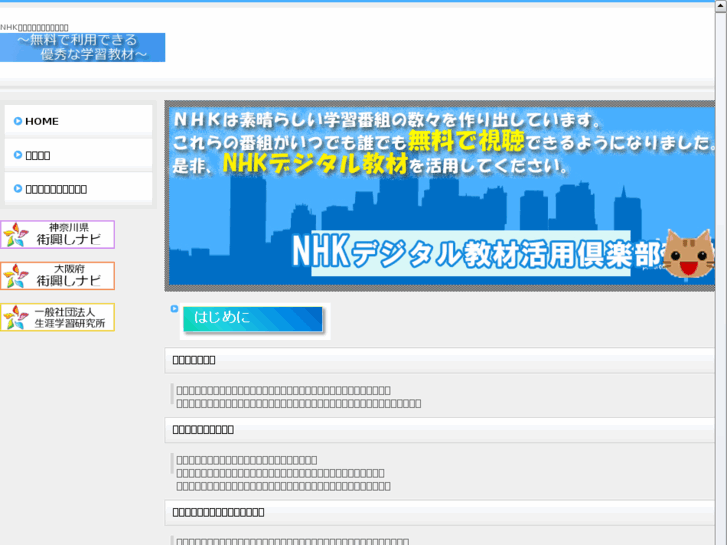
Task: Click the pinwheel logo on 神奈川県 banner
Action: 16,235
